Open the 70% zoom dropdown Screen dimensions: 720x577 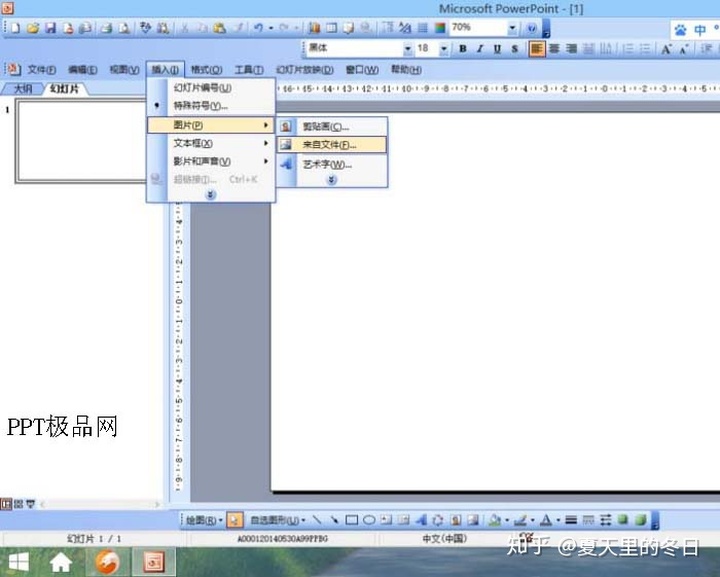[x=512, y=28]
